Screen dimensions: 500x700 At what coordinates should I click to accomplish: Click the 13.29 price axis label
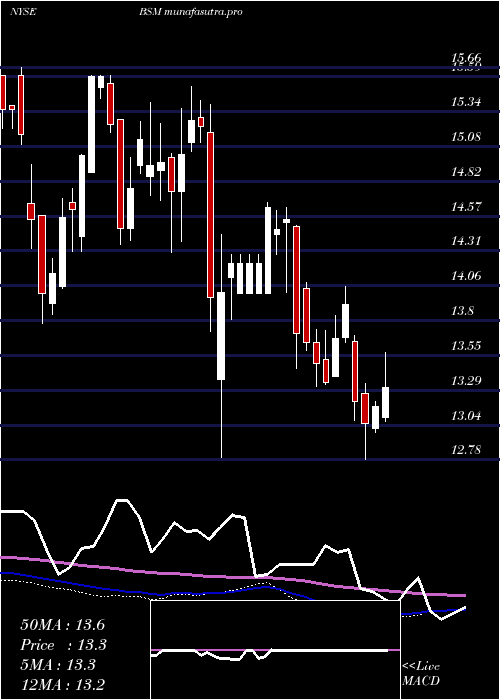coord(466,380)
